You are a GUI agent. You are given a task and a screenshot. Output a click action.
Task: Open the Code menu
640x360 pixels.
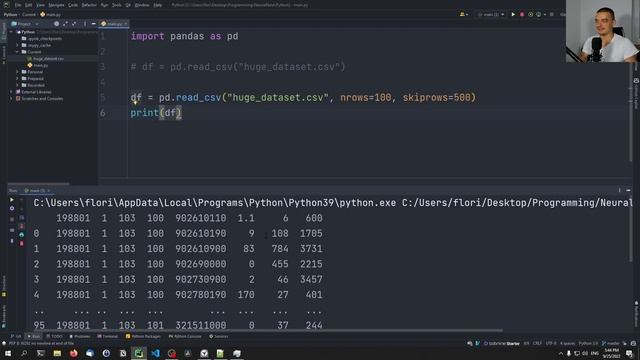[x=73, y=5]
